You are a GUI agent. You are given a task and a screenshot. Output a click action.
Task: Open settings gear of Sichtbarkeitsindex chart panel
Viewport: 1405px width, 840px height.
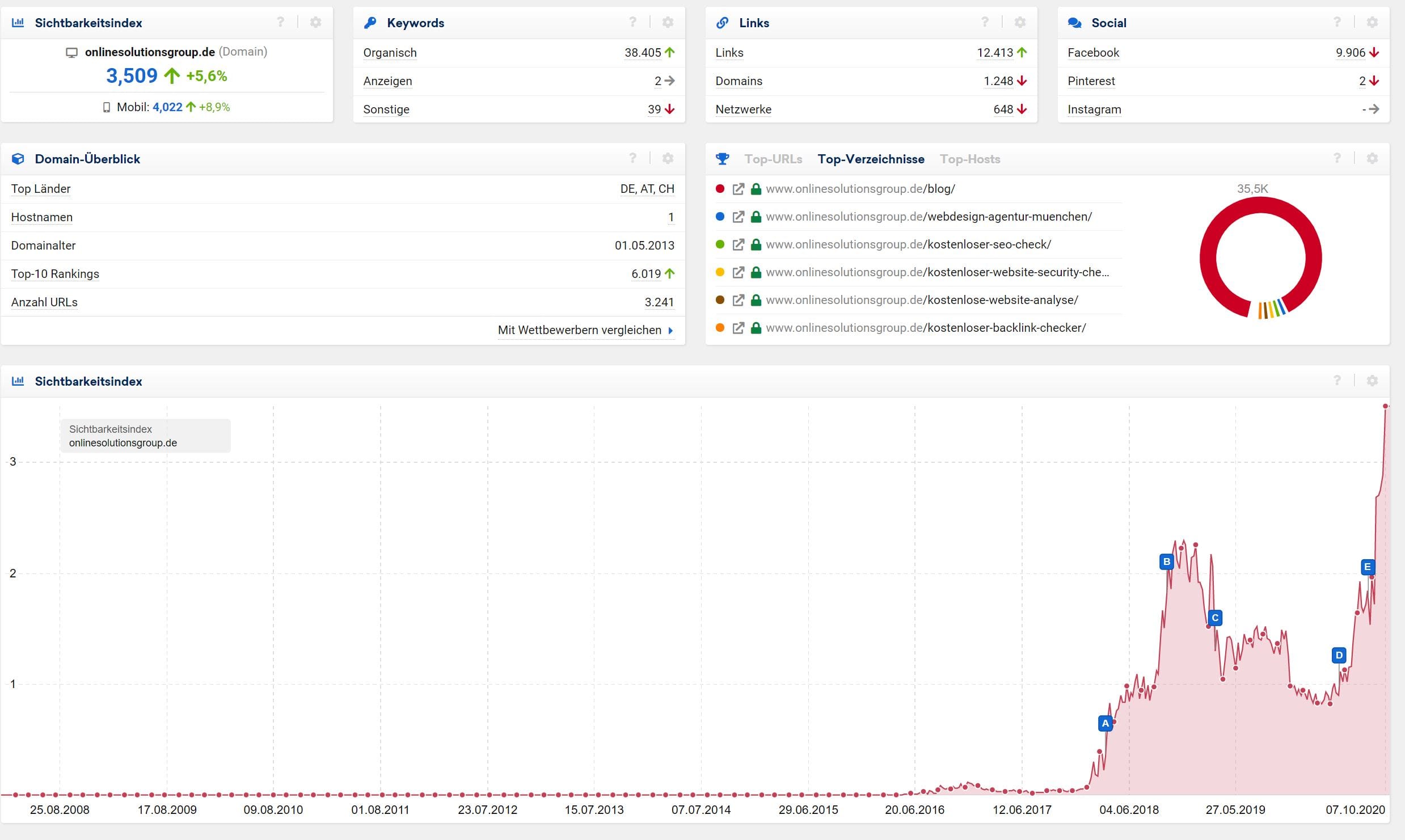click(1373, 381)
